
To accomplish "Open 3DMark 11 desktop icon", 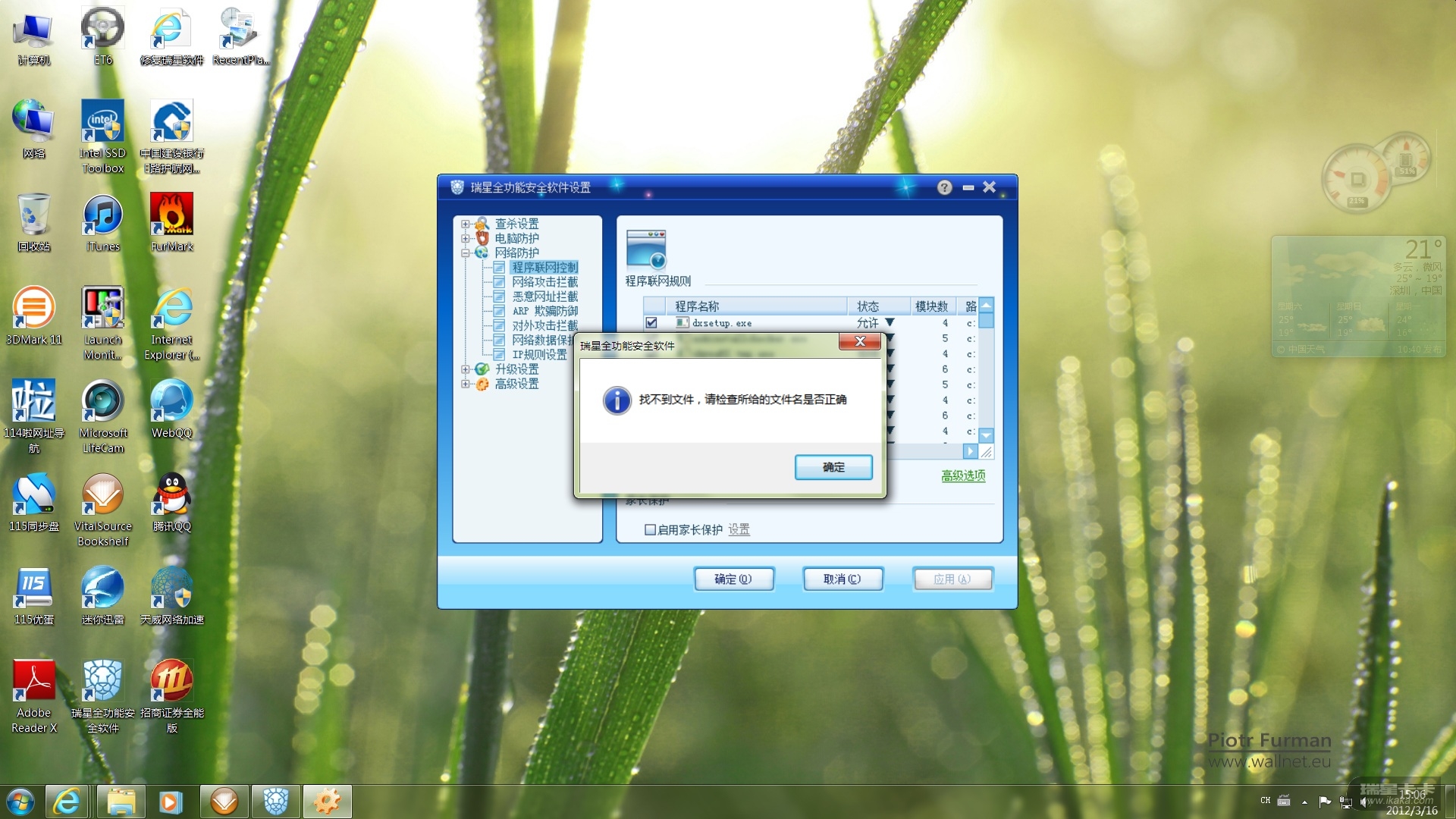I will pos(33,308).
